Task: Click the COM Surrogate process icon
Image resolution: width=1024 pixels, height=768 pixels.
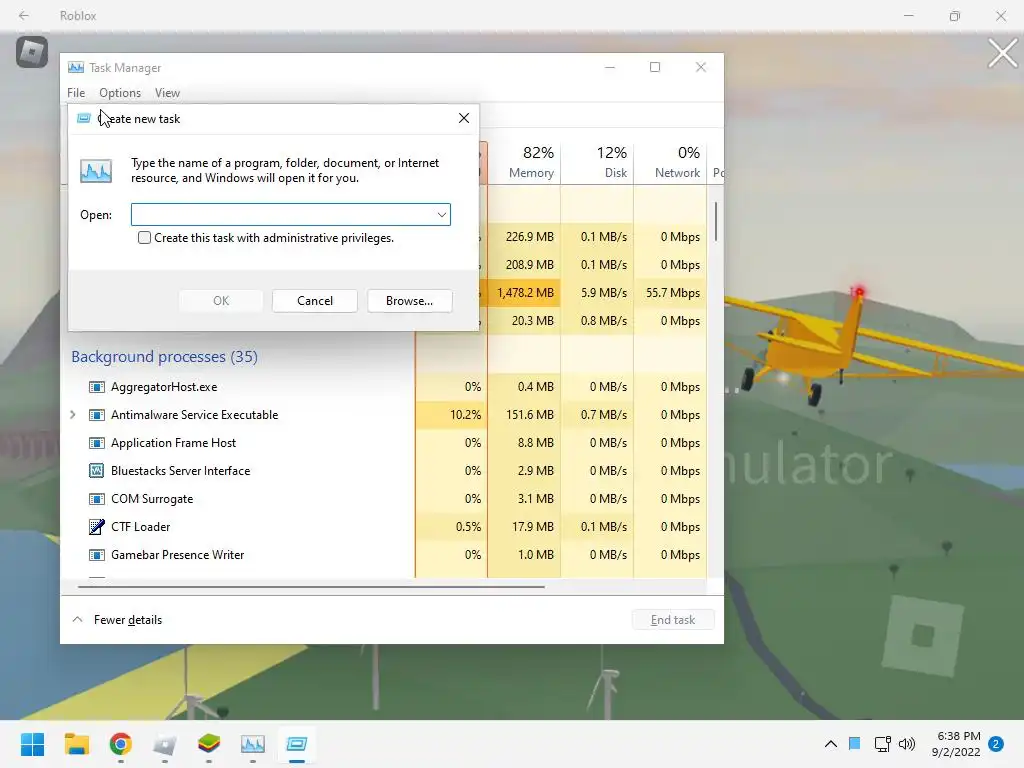Action: (x=97, y=499)
